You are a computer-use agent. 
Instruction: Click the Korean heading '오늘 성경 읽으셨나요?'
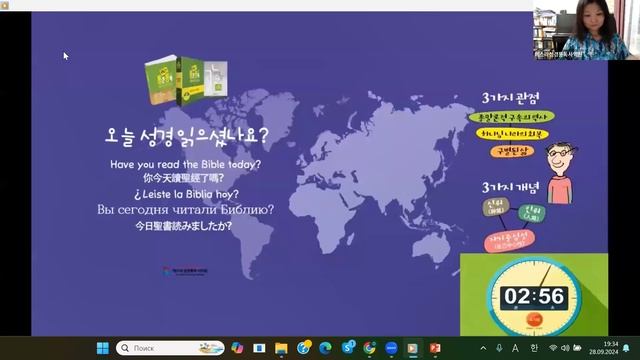tap(187, 136)
